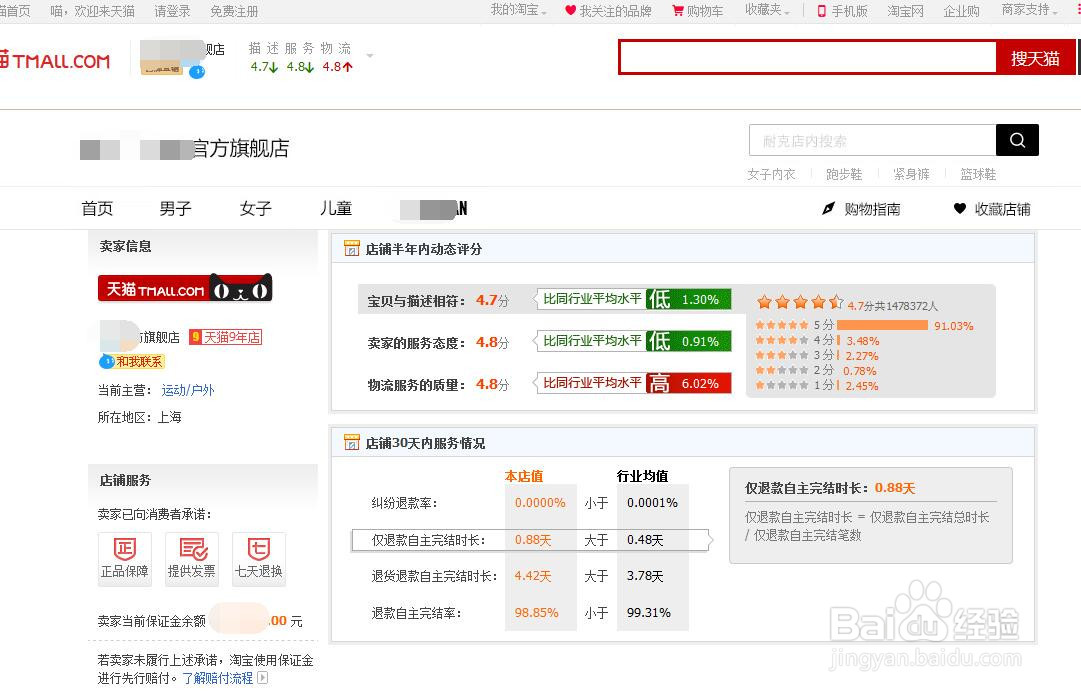
Task: Click the TMALL.COM logo
Action: (x=55, y=61)
